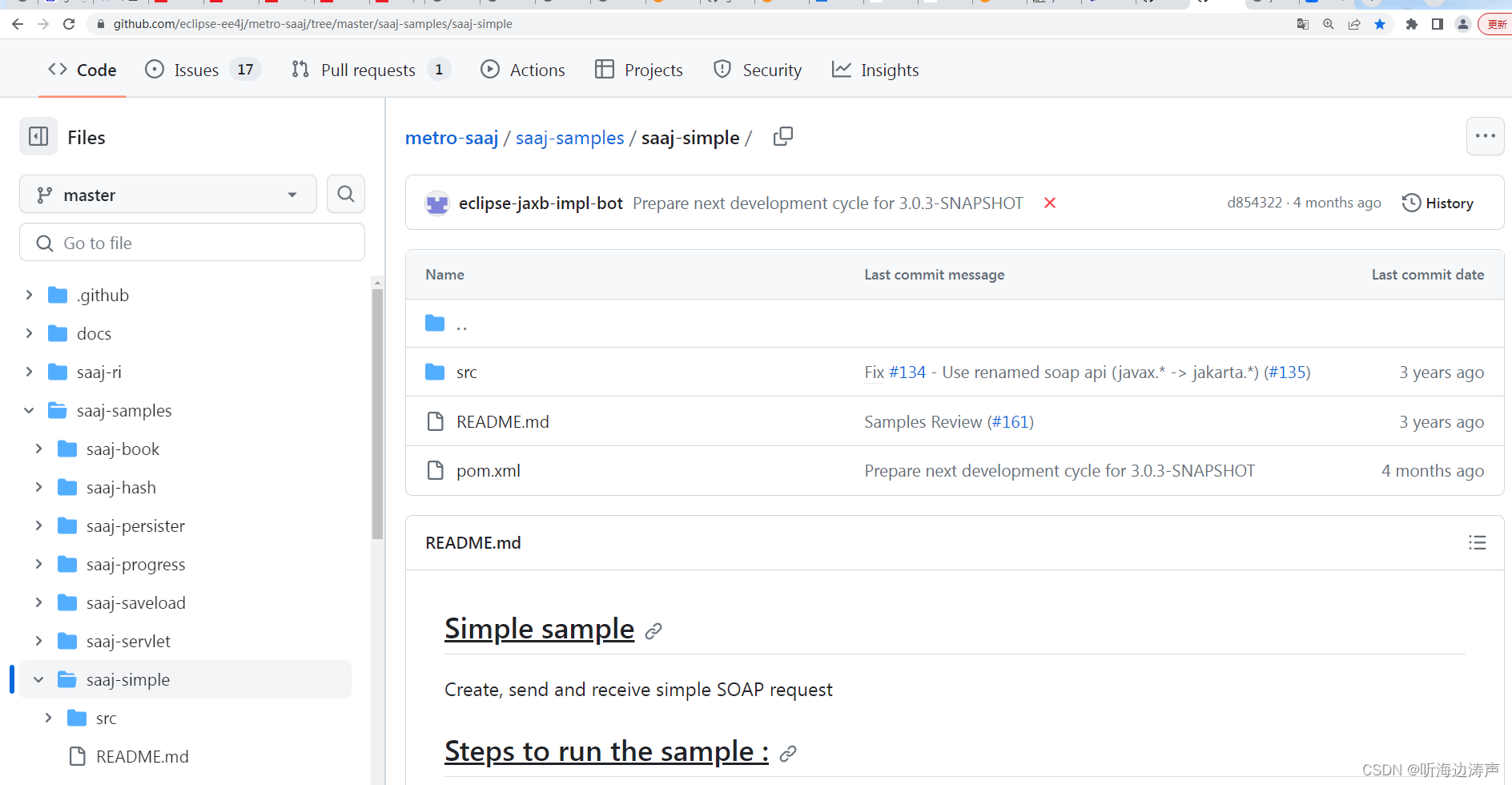The width and height of the screenshot is (1512, 785).
Task: Click the forward navigation arrow
Action: 43,24
